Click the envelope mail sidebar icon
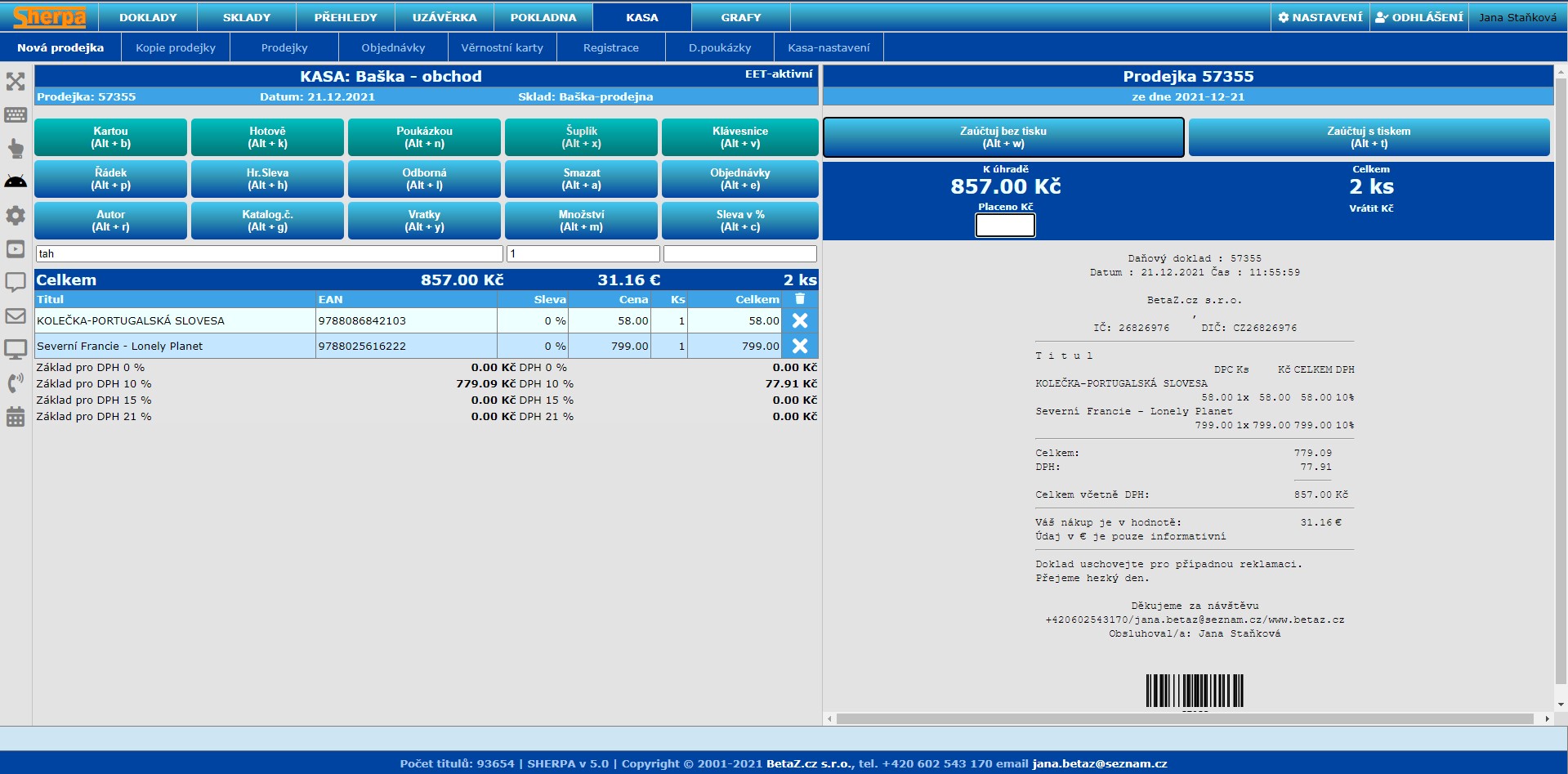Viewport: 1568px width, 774px height. pos(16,315)
